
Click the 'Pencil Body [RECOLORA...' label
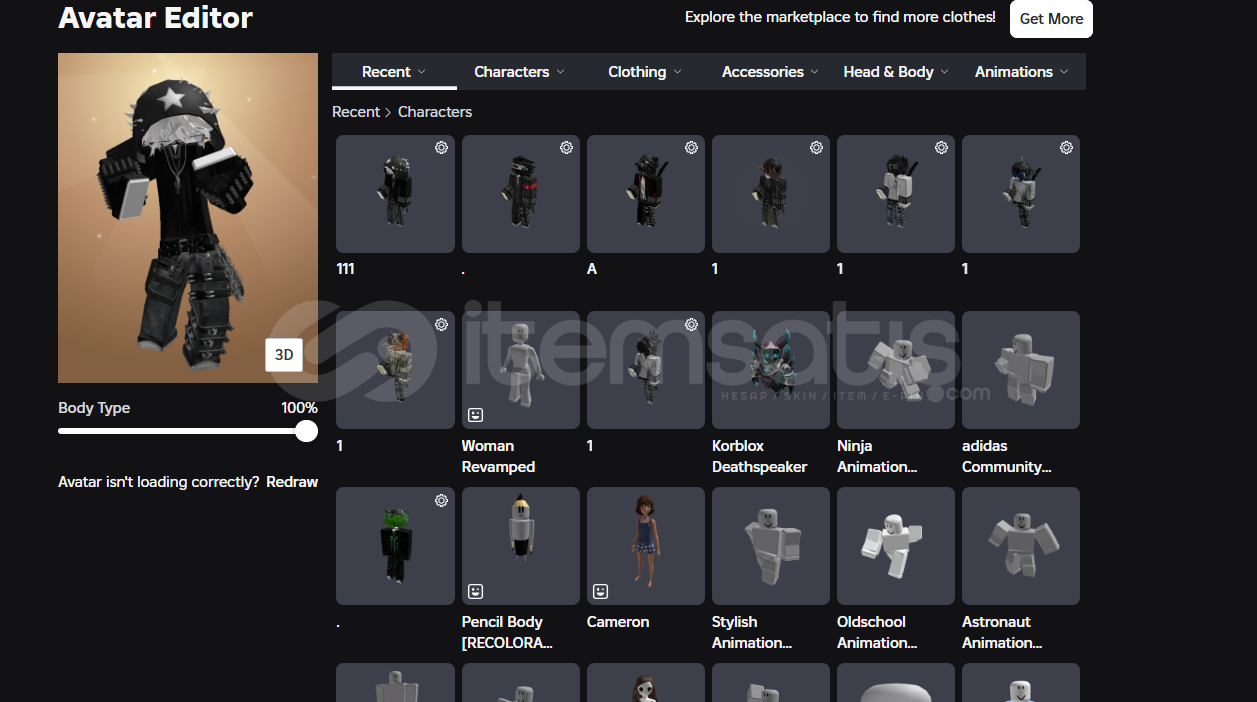point(507,632)
